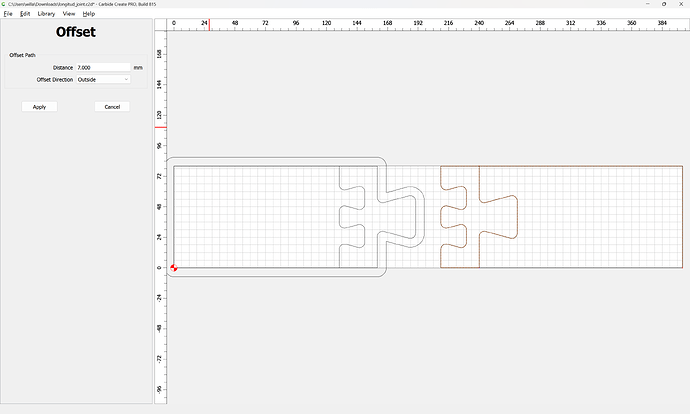Click the offset Distance input field
This screenshot has width=690, height=414.
coord(103,67)
